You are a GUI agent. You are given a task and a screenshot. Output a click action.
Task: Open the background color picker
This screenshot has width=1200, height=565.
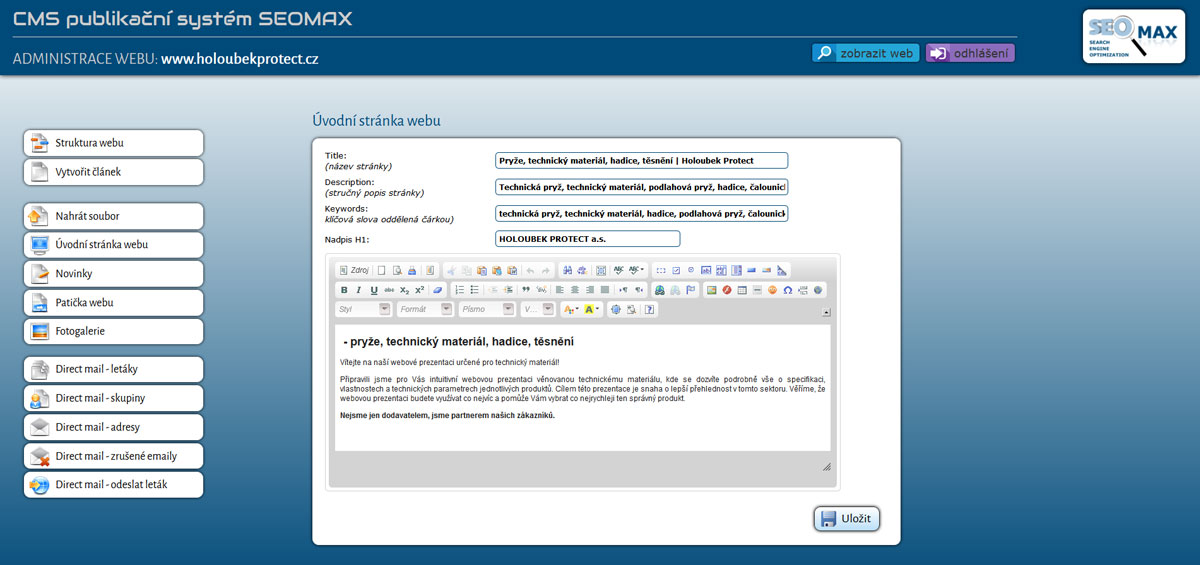[x=592, y=309]
